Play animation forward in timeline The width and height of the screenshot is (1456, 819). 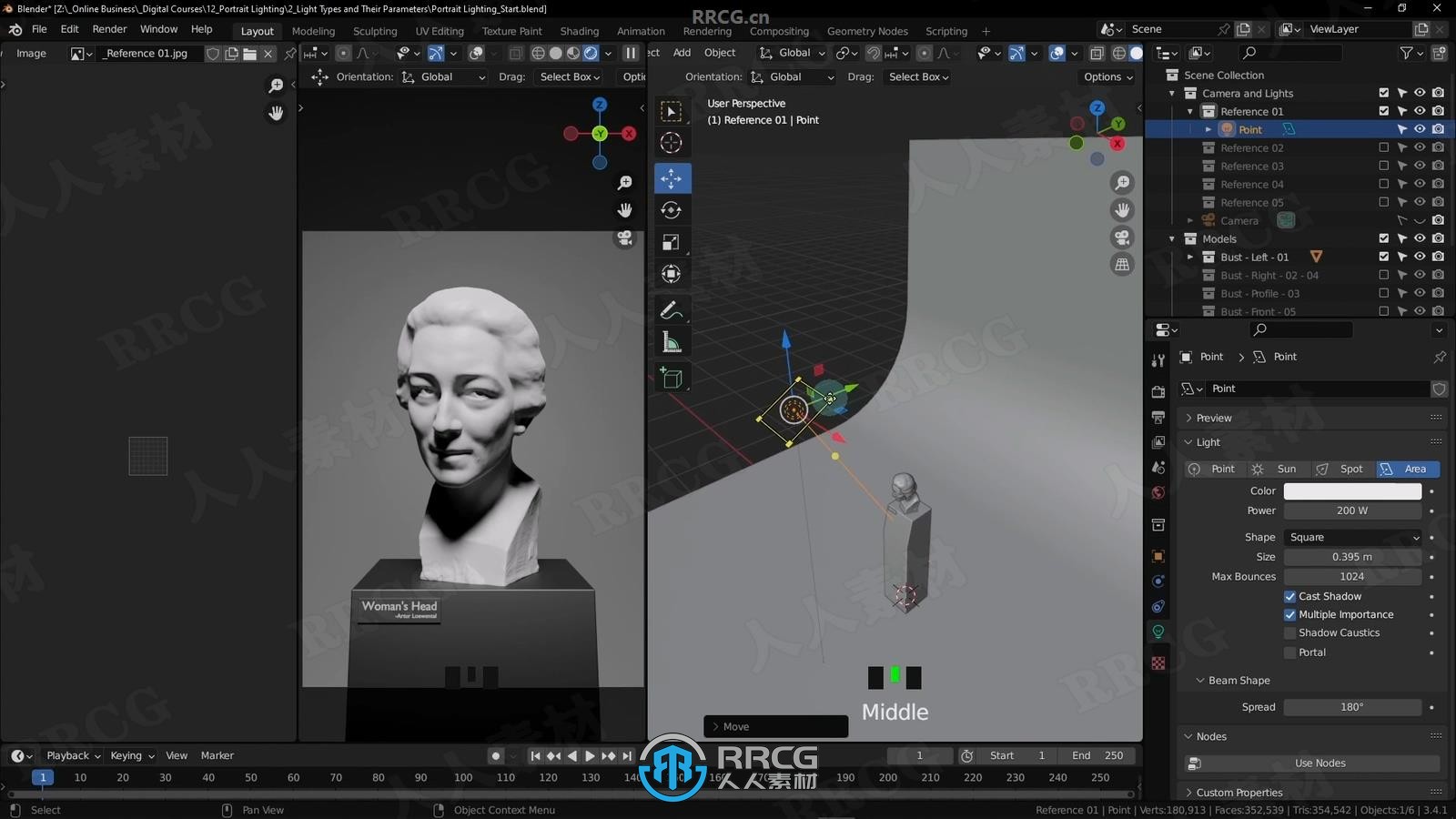click(590, 755)
